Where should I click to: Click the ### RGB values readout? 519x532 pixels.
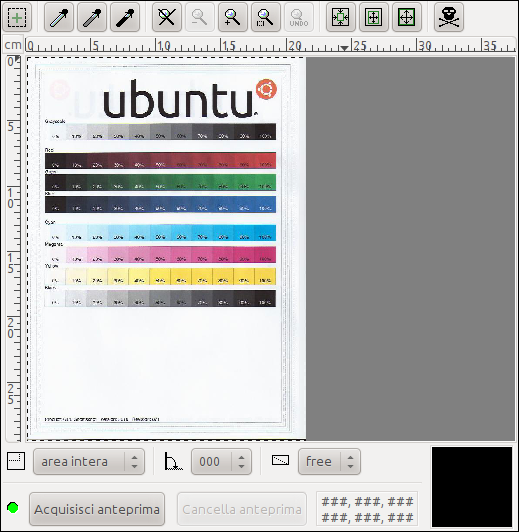point(367,509)
